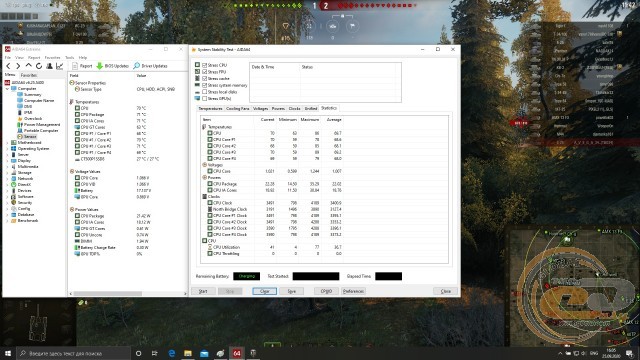Click the Config tree item

pyautogui.click(x=21, y=209)
